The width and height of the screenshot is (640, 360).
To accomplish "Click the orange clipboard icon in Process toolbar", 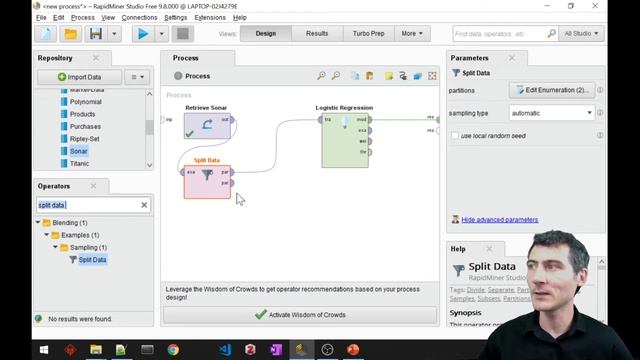I will [370, 76].
